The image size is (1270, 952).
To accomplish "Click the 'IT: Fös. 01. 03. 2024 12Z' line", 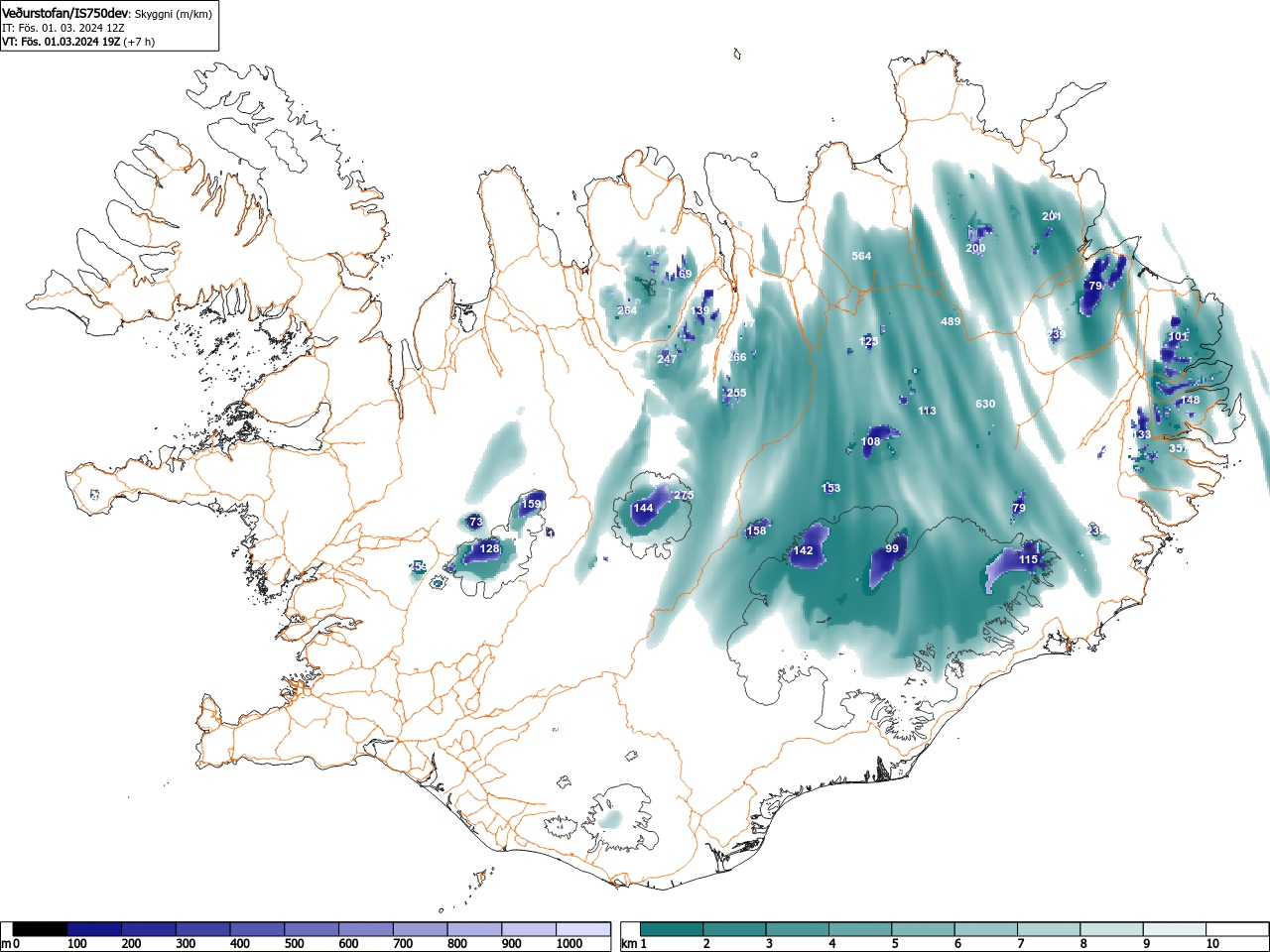I will click(x=63, y=28).
